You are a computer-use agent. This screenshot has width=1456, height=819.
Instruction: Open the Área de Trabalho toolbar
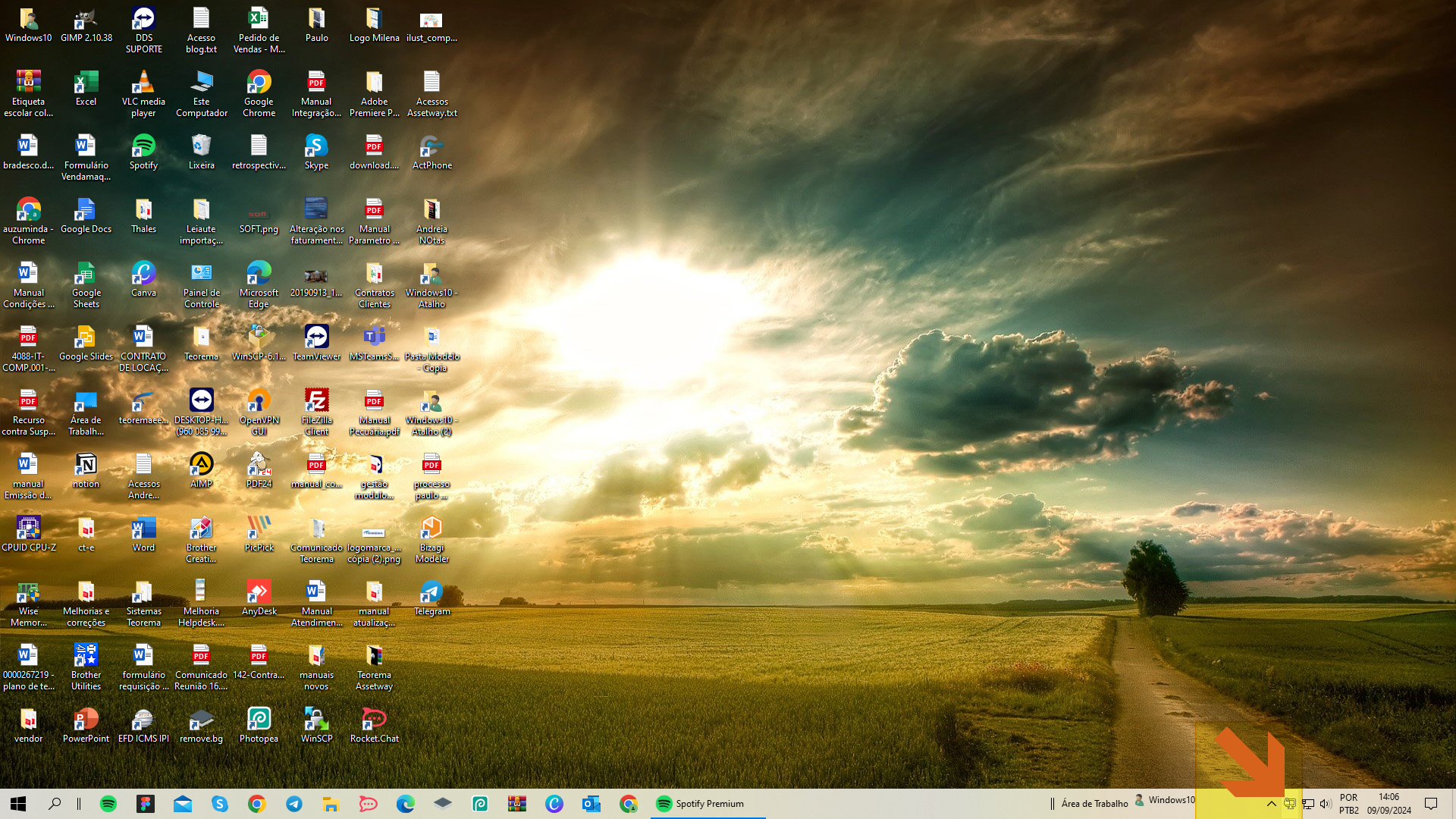(1094, 804)
